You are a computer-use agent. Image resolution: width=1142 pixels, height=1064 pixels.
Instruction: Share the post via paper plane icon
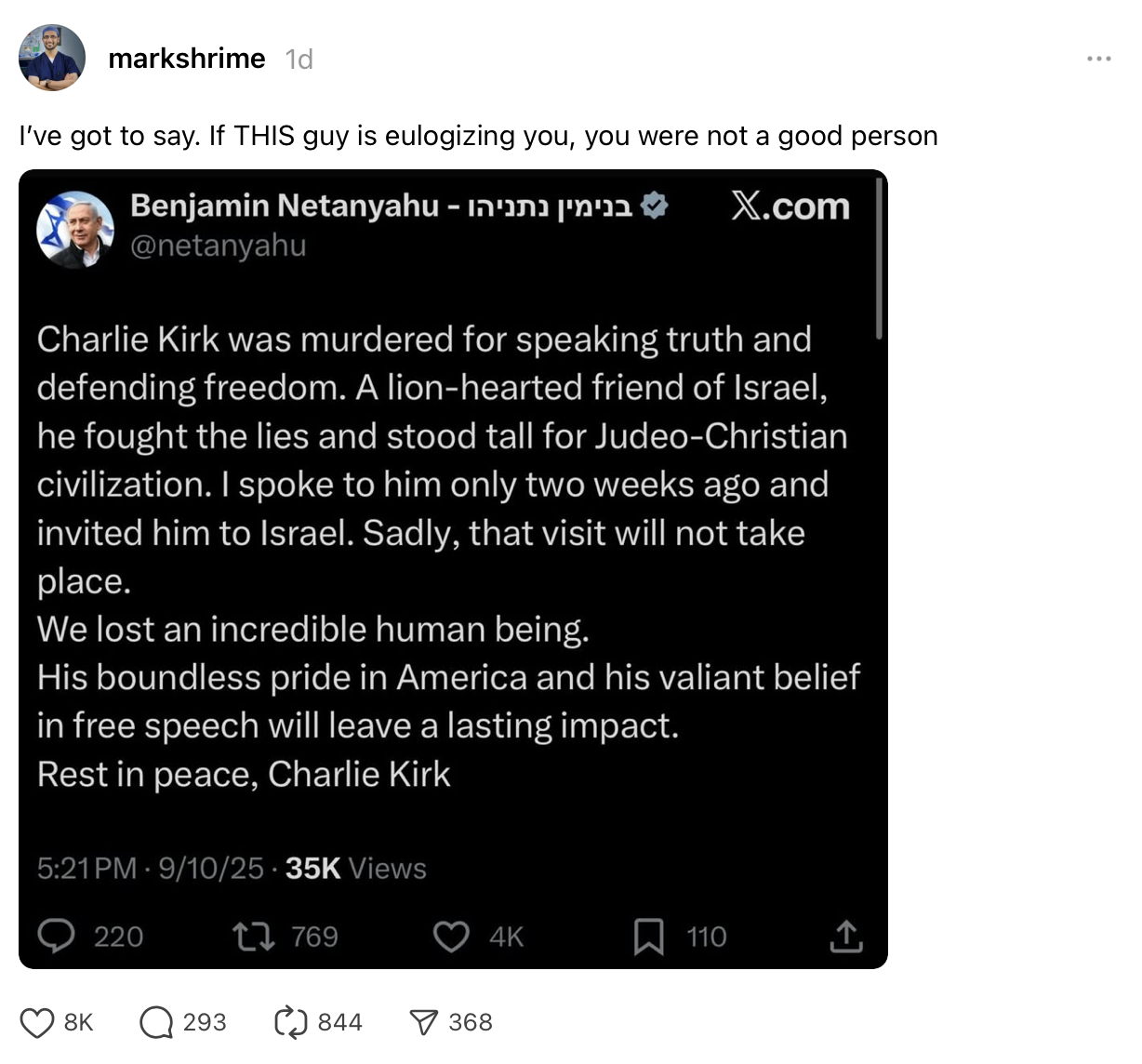(423, 1023)
